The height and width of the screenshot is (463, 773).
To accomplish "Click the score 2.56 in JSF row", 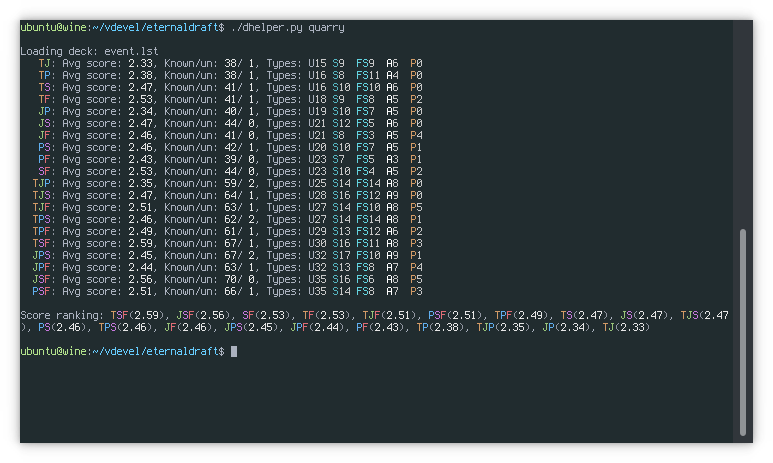I will click(x=140, y=280).
